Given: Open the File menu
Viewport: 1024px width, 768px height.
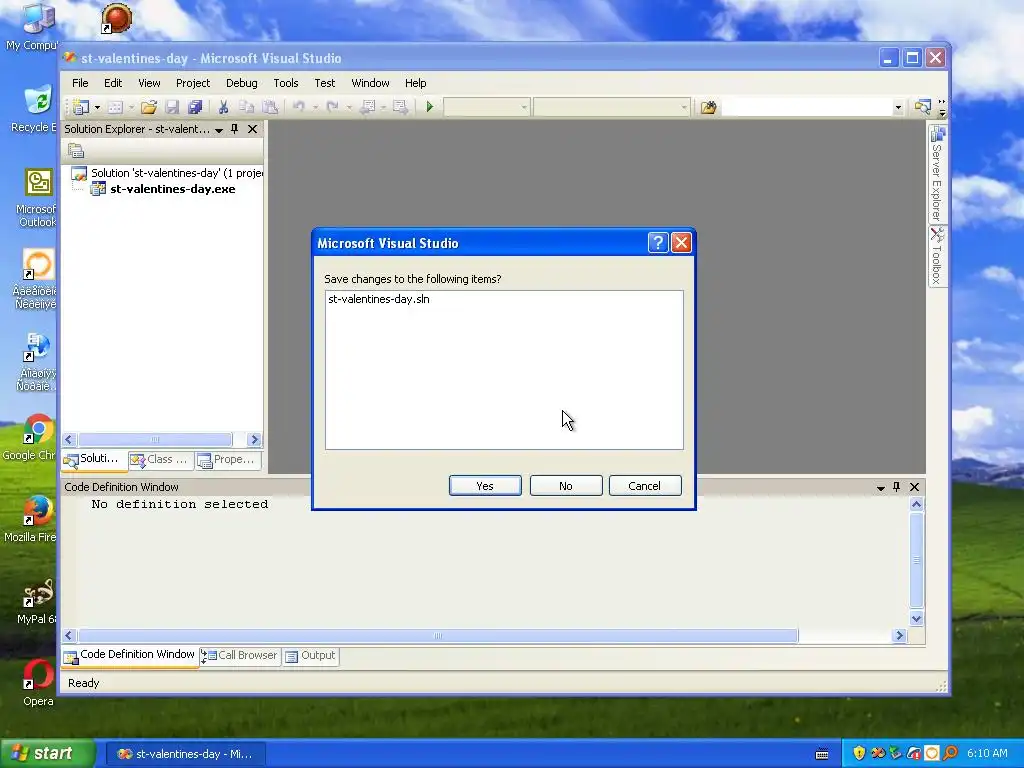Looking at the screenshot, I should [80, 83].
